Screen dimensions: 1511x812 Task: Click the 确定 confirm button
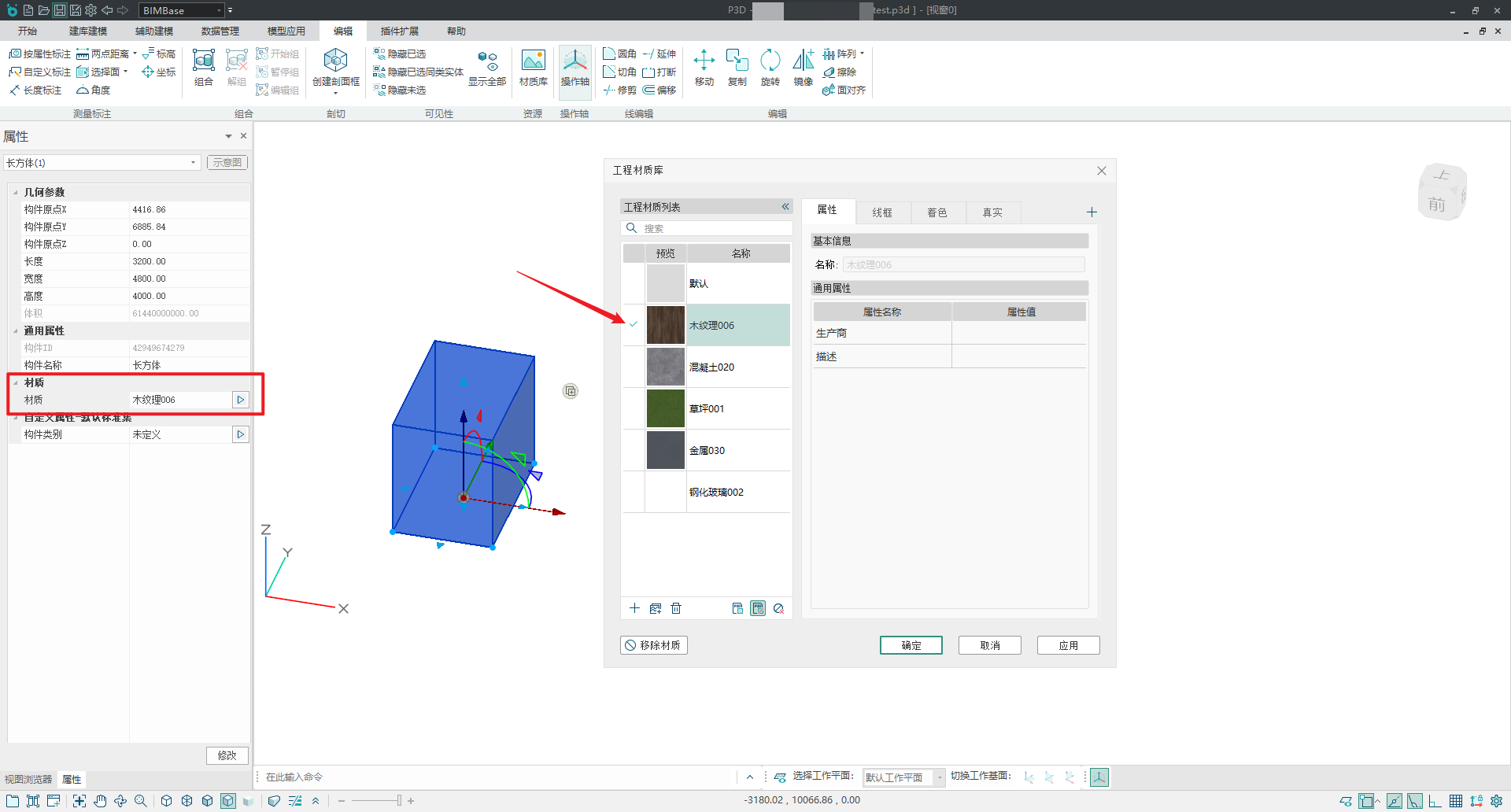point(911,645)
